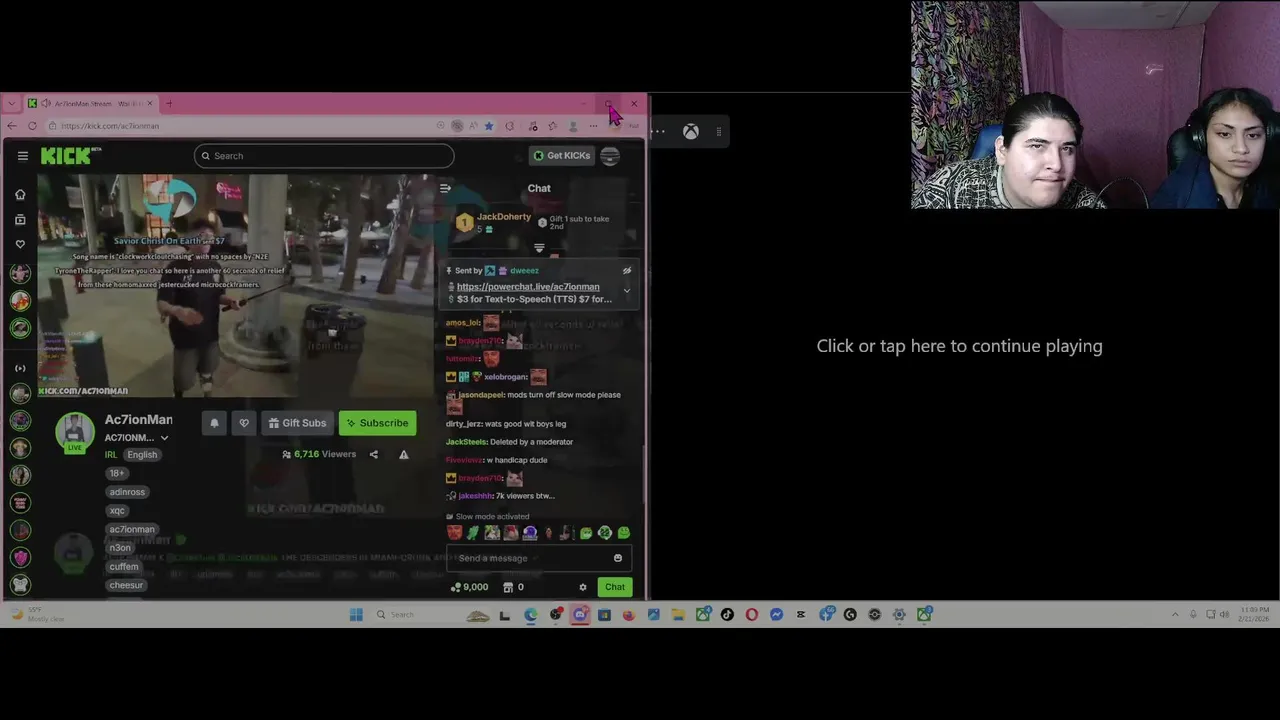Viewport: 1280px width, 720px height.
Task: Open Discord from the taskbar
Action: pyautogui.click(x=580, y=615)
